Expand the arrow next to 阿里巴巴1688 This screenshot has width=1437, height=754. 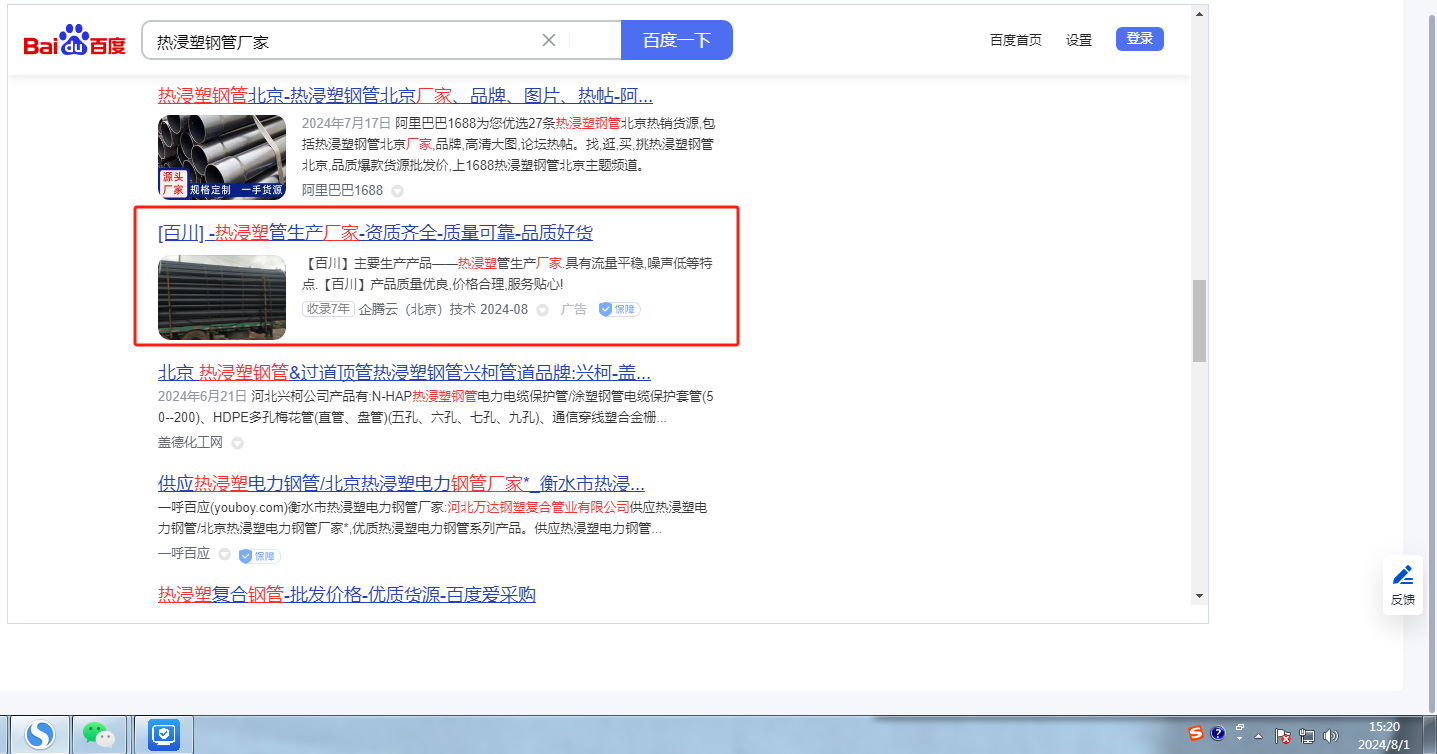[x=397, y=191]
